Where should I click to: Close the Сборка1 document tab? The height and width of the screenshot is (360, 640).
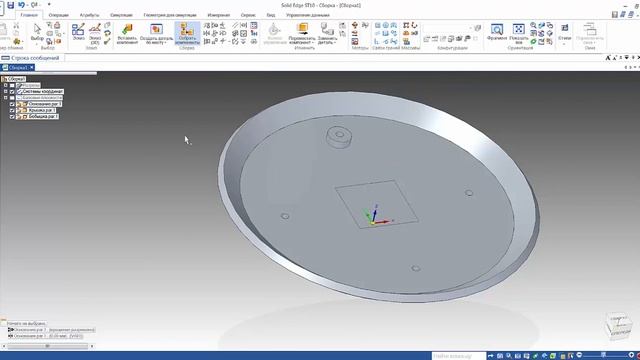click(32, 67)
